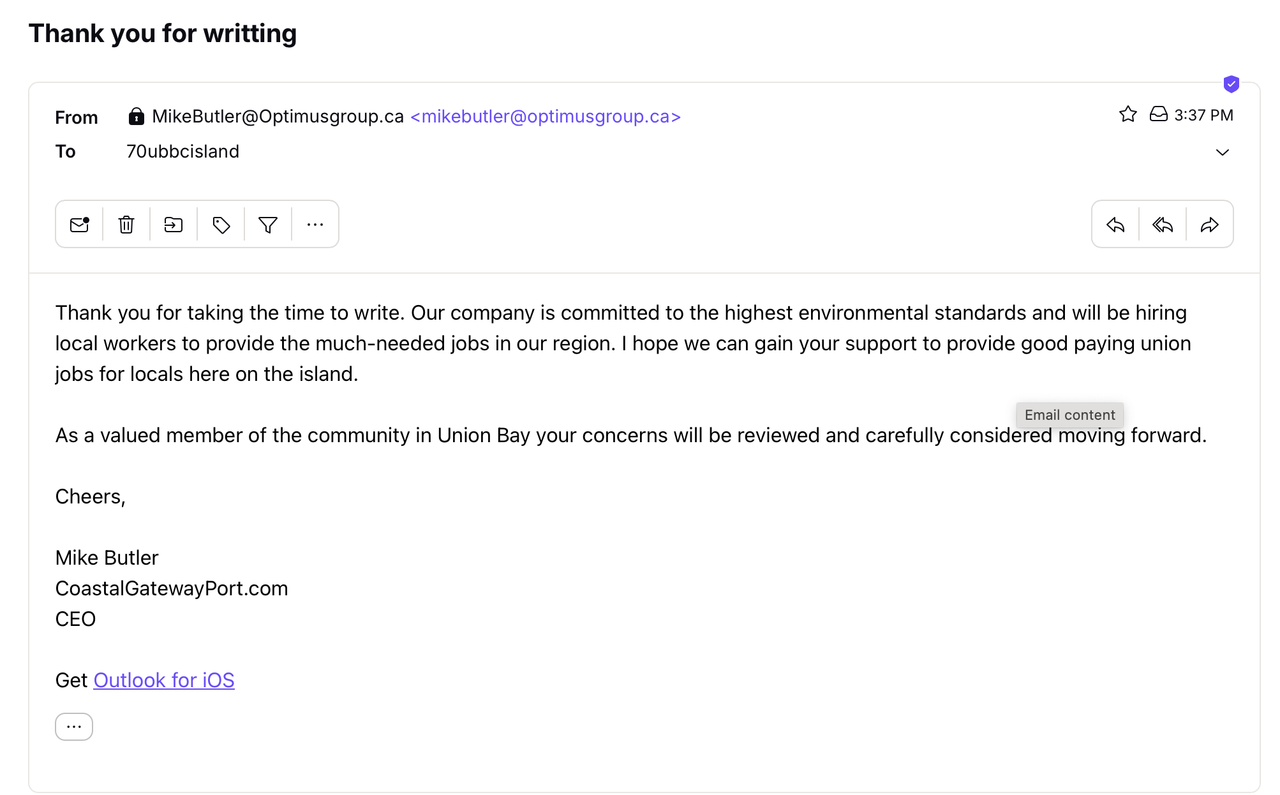Click the sender's lock encryption icon
This screenshot has width=1280, height=795.
pos(136,117)
